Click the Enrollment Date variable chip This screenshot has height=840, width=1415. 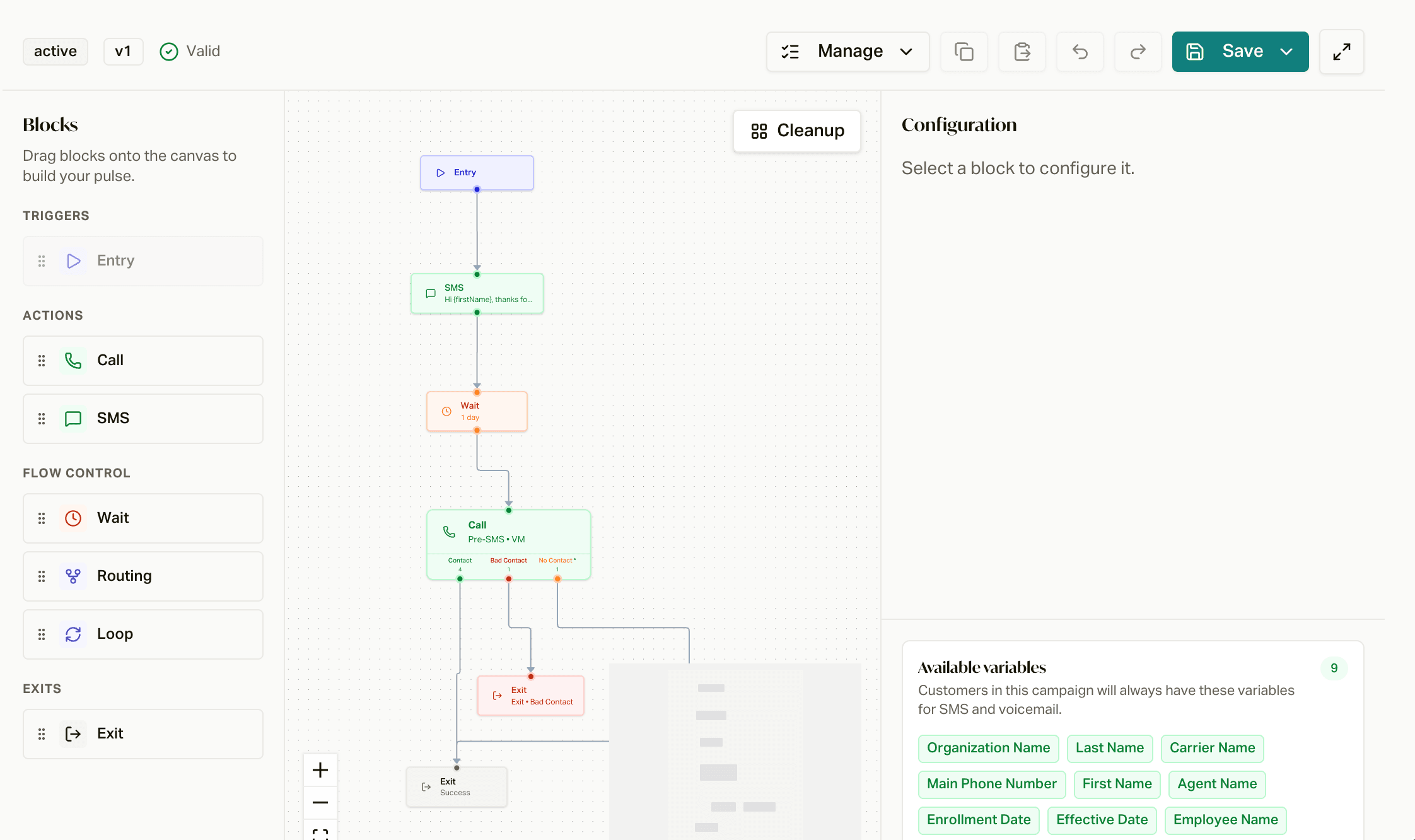pos(979,820)
